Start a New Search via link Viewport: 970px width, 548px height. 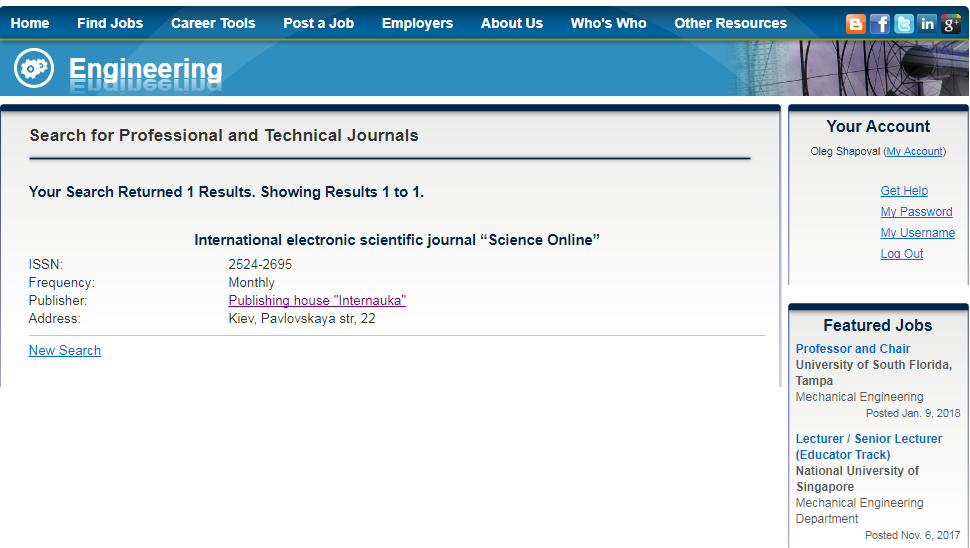(x=65, y=351)
